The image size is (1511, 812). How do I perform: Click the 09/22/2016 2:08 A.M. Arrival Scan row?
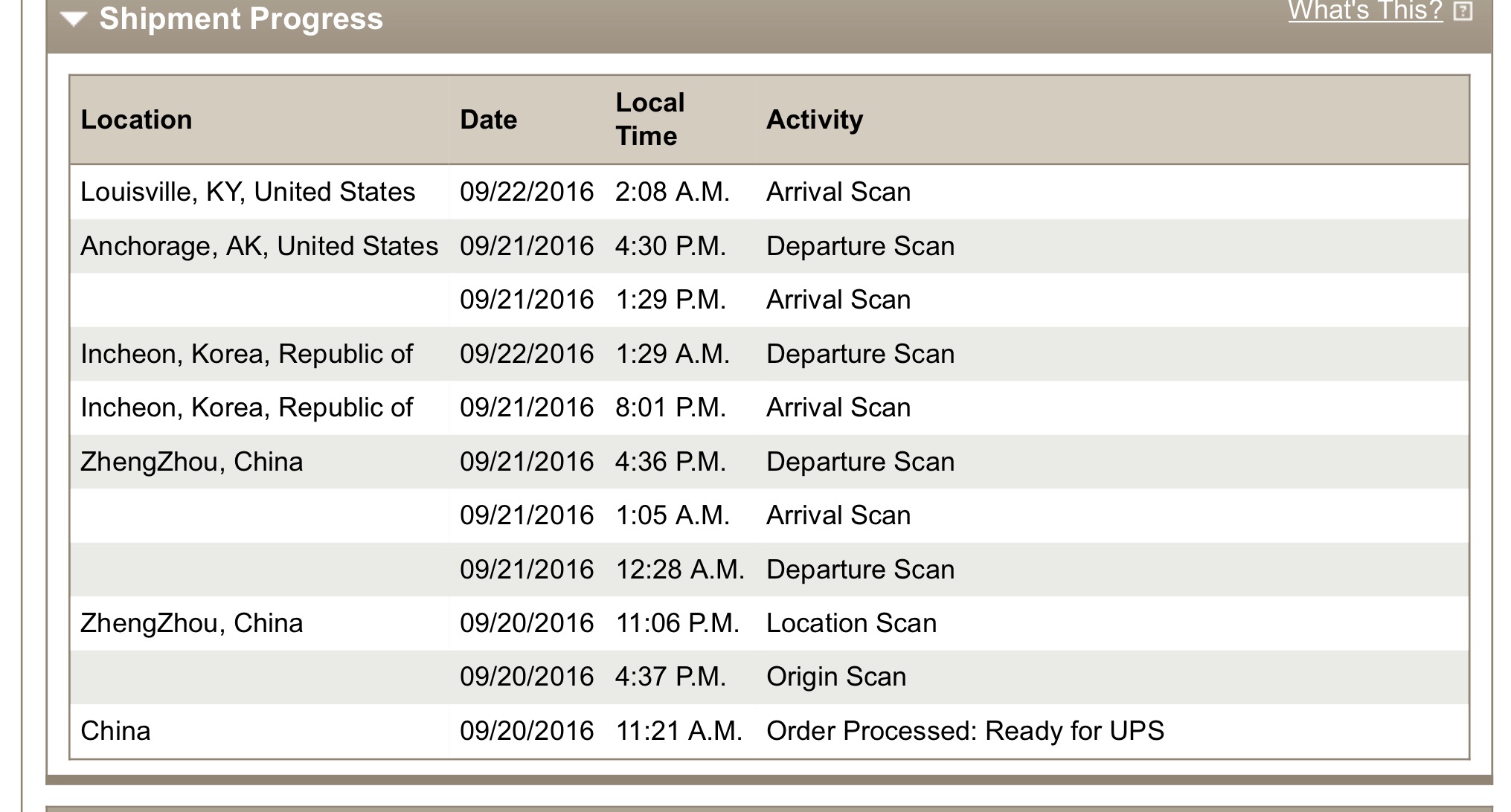769,192
